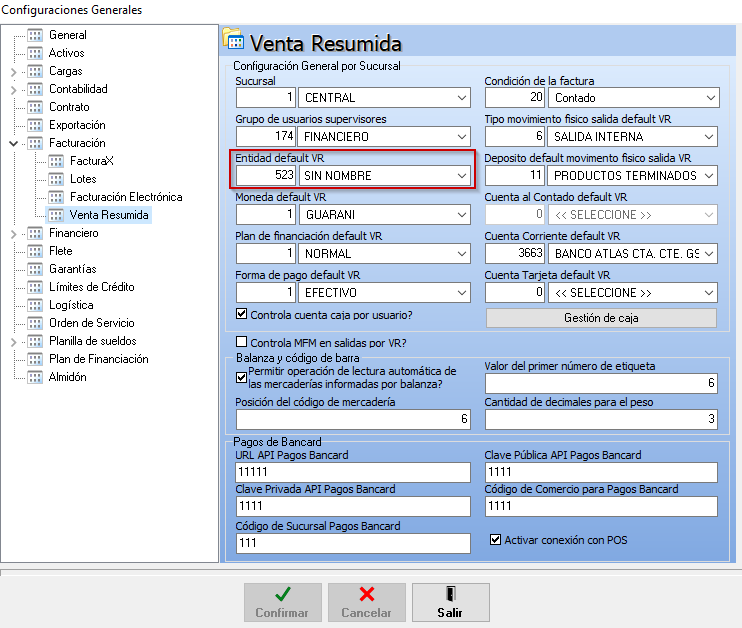Click the Gestión de caja button
This screenshot has height=628, width=742.
601,318
